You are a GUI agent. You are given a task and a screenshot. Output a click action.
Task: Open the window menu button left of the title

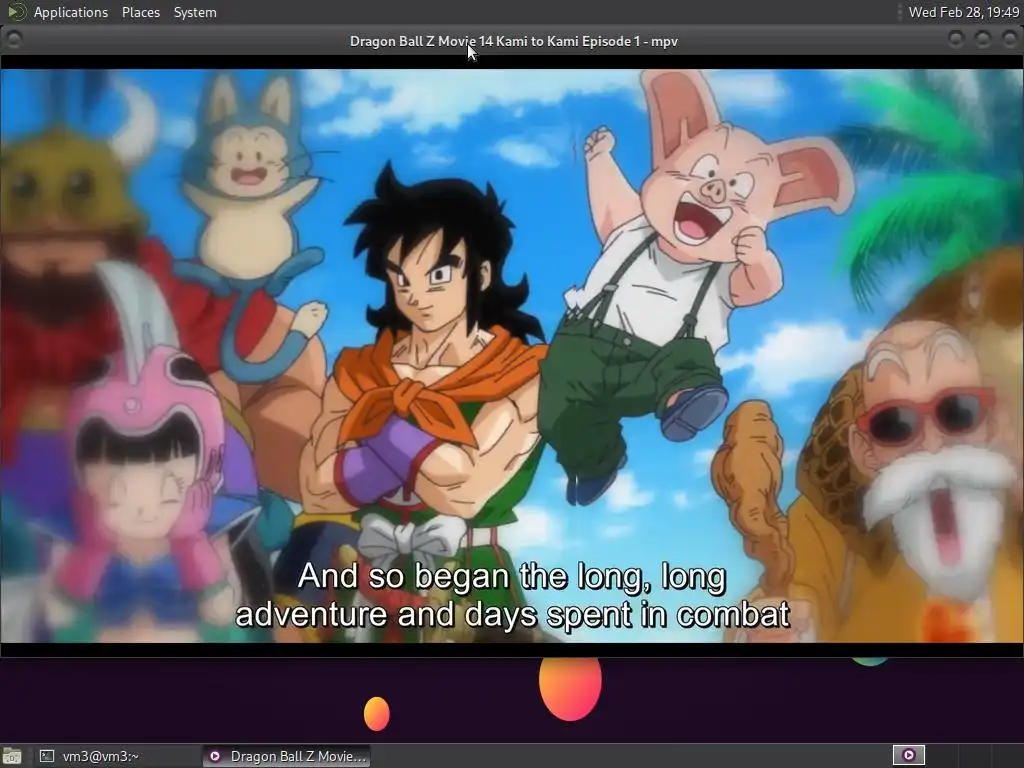[x=13, y=40]
